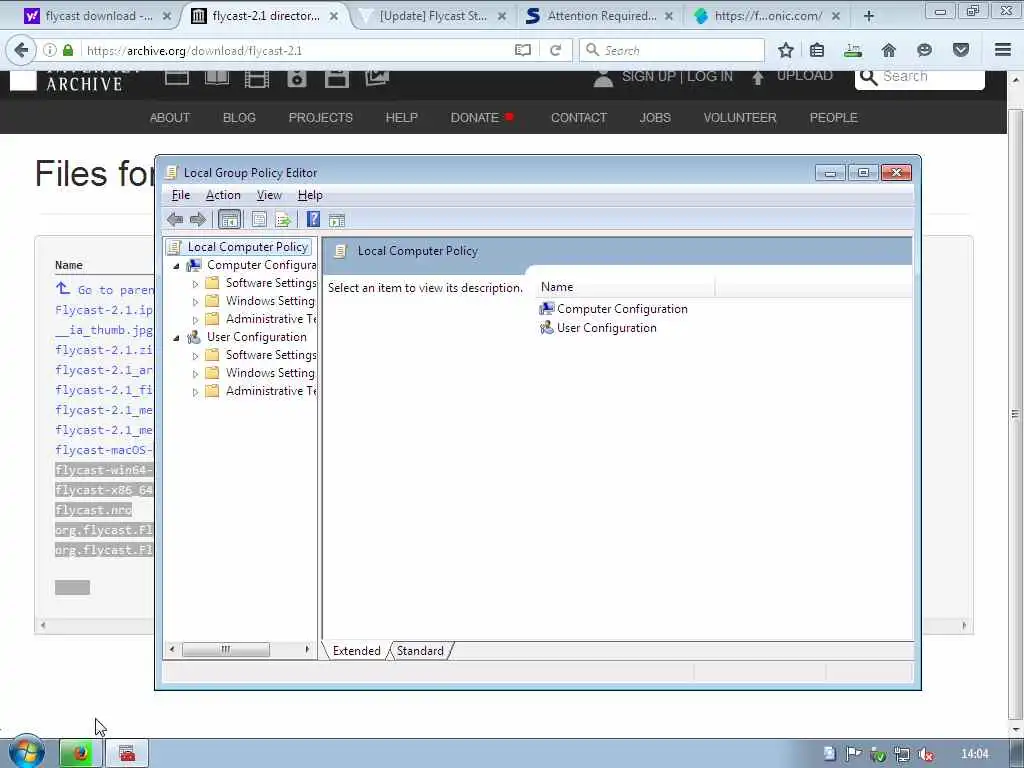Toggle the Show/Hide Action Pane icon
This screenshot has height=768, width=1024.
click(x=336, y=220)
